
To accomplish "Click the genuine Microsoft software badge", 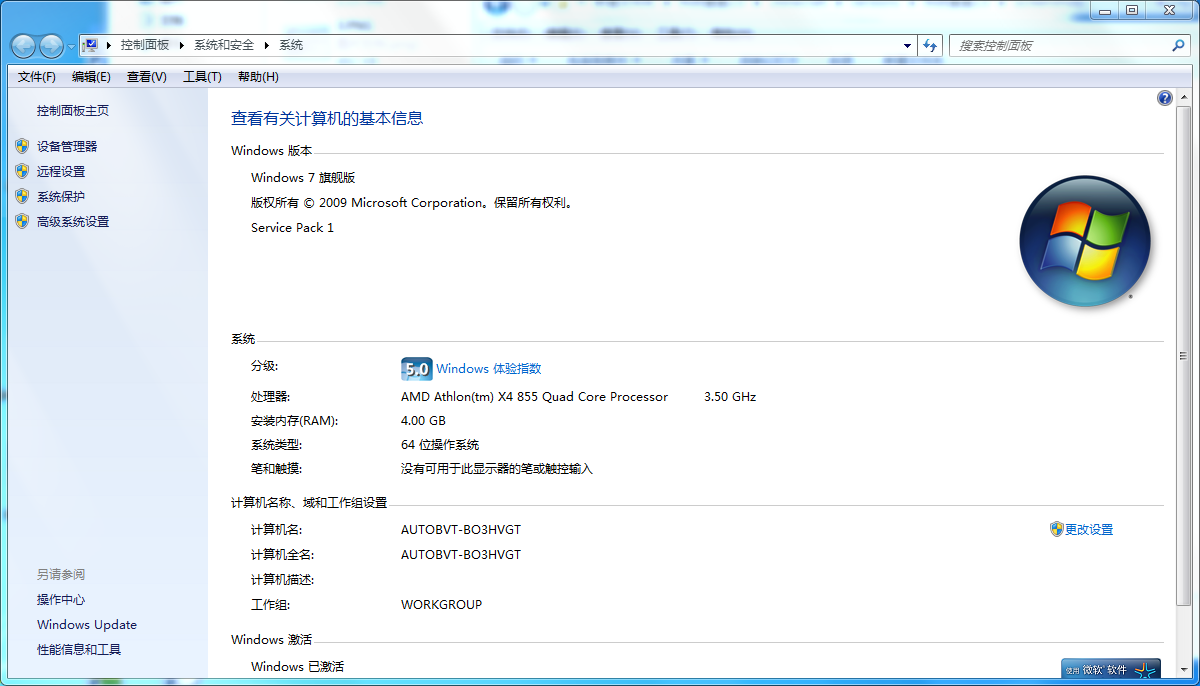I will point(1111,669).
